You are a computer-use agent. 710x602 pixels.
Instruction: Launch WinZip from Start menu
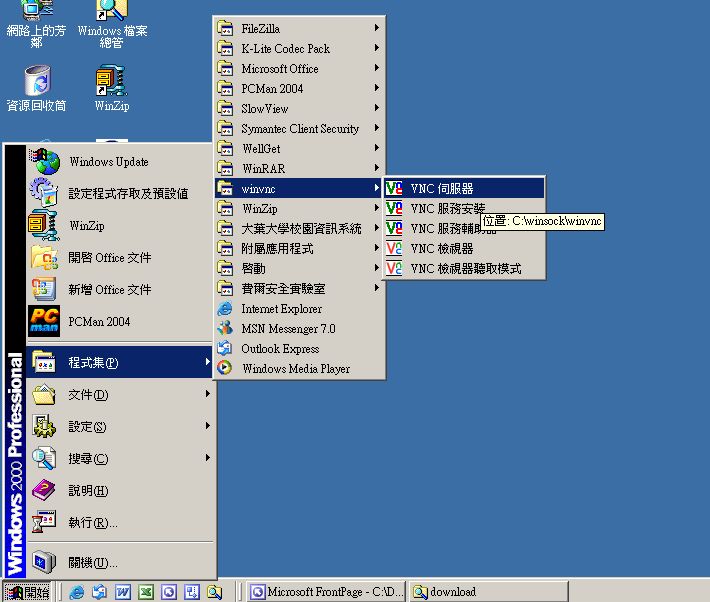click(120, 226)
